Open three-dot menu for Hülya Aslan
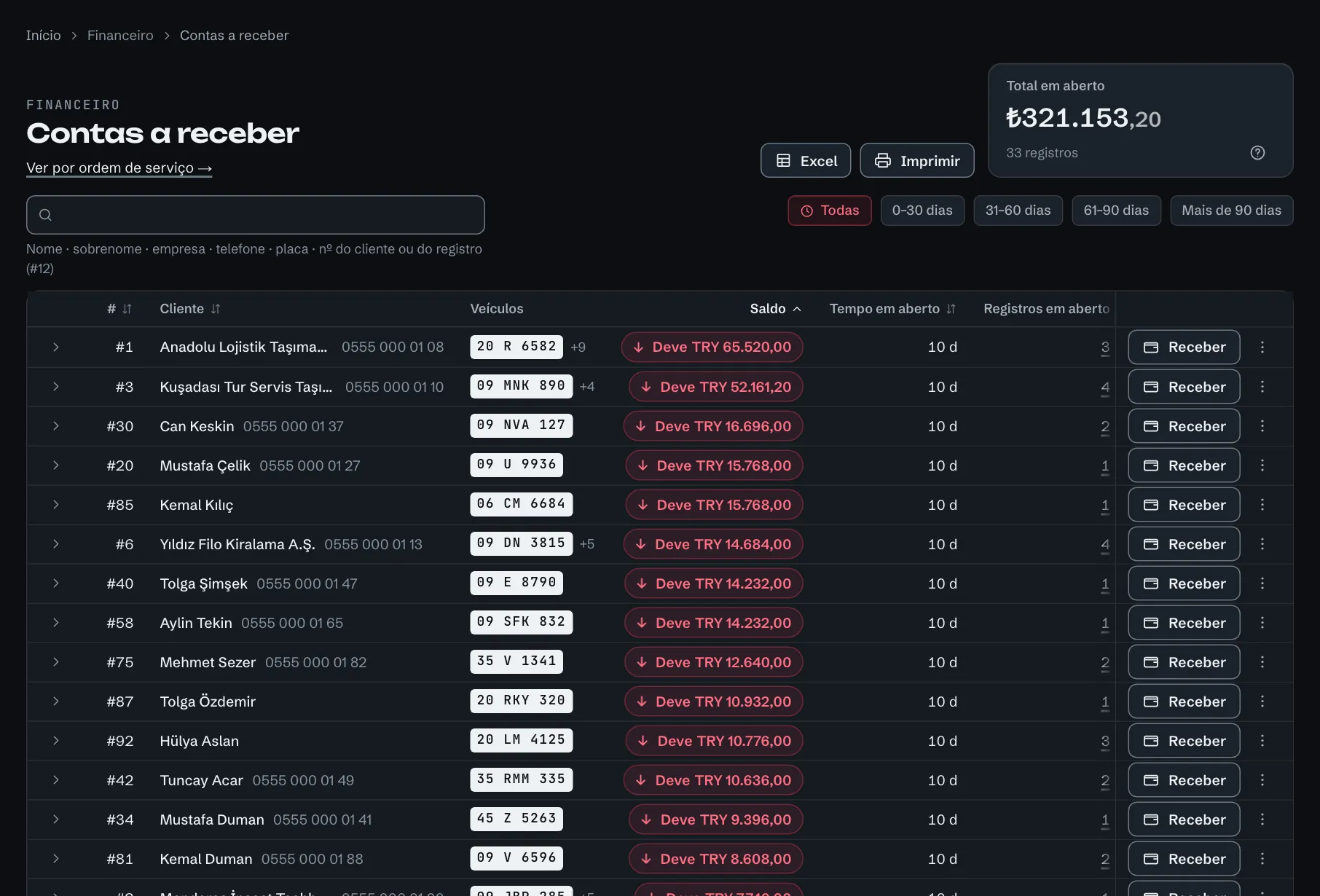1320x896 pixels. [1262, 741]
